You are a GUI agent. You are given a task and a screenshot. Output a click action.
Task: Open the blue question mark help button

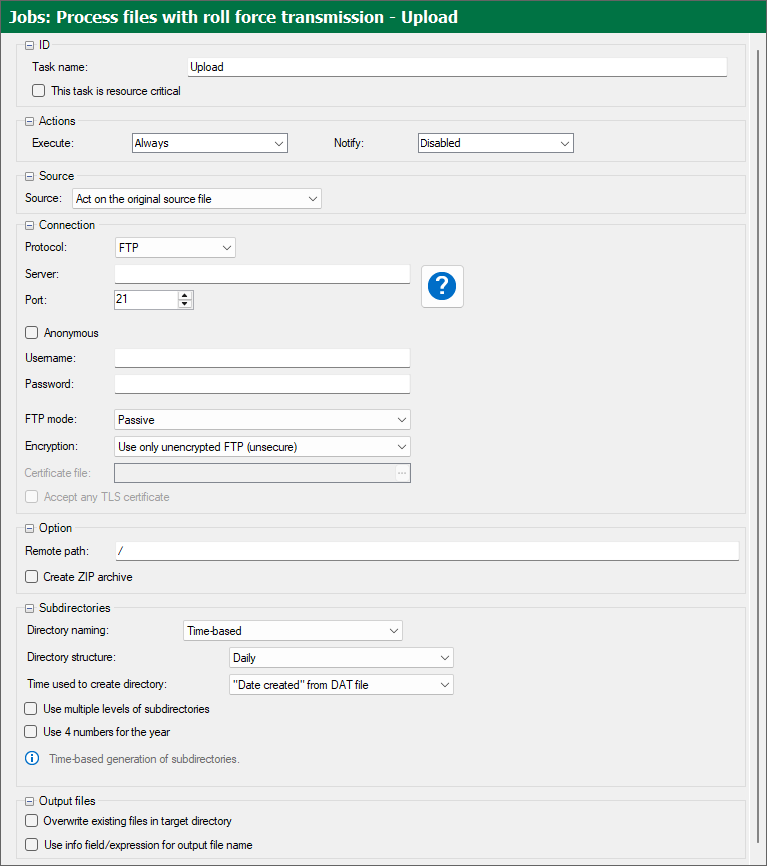click(442, 286)
